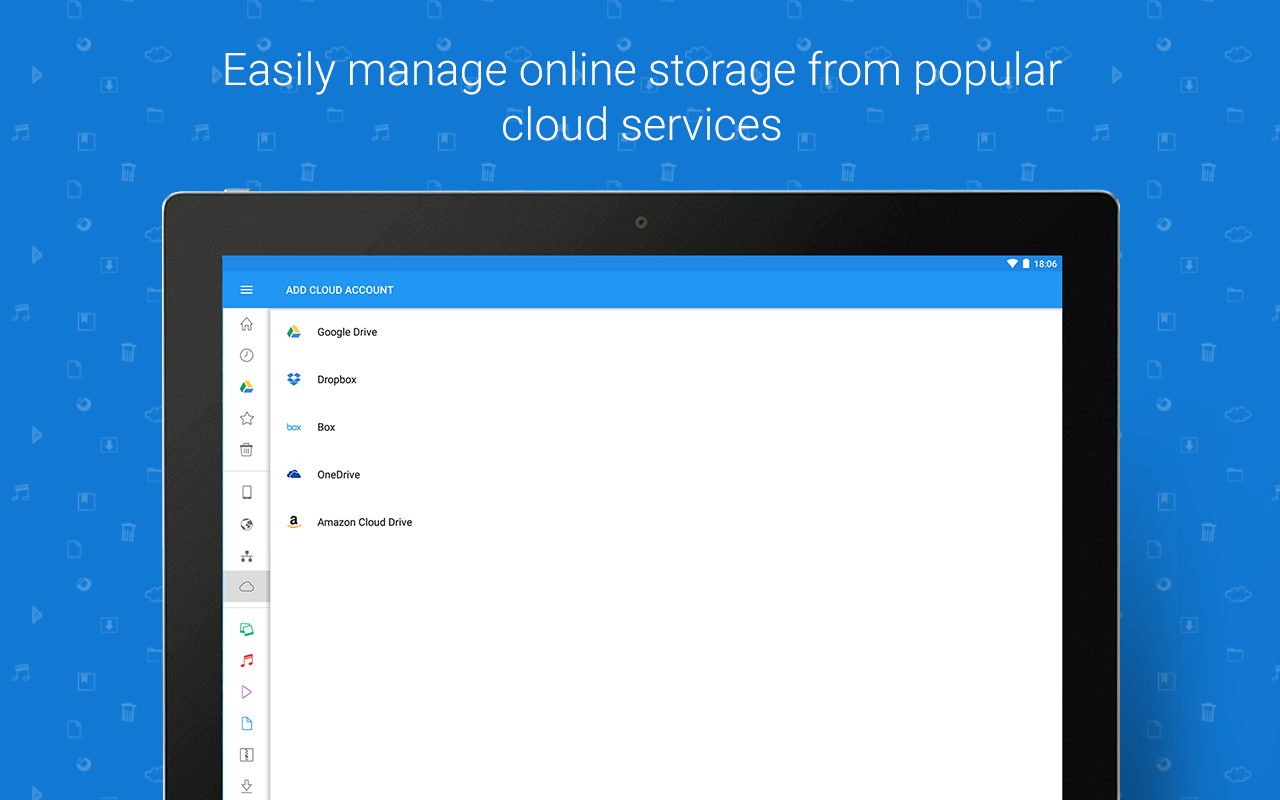Tap the Wi-Fi status icon
Screen dimensions: 1280x800
click(1012, 264)
